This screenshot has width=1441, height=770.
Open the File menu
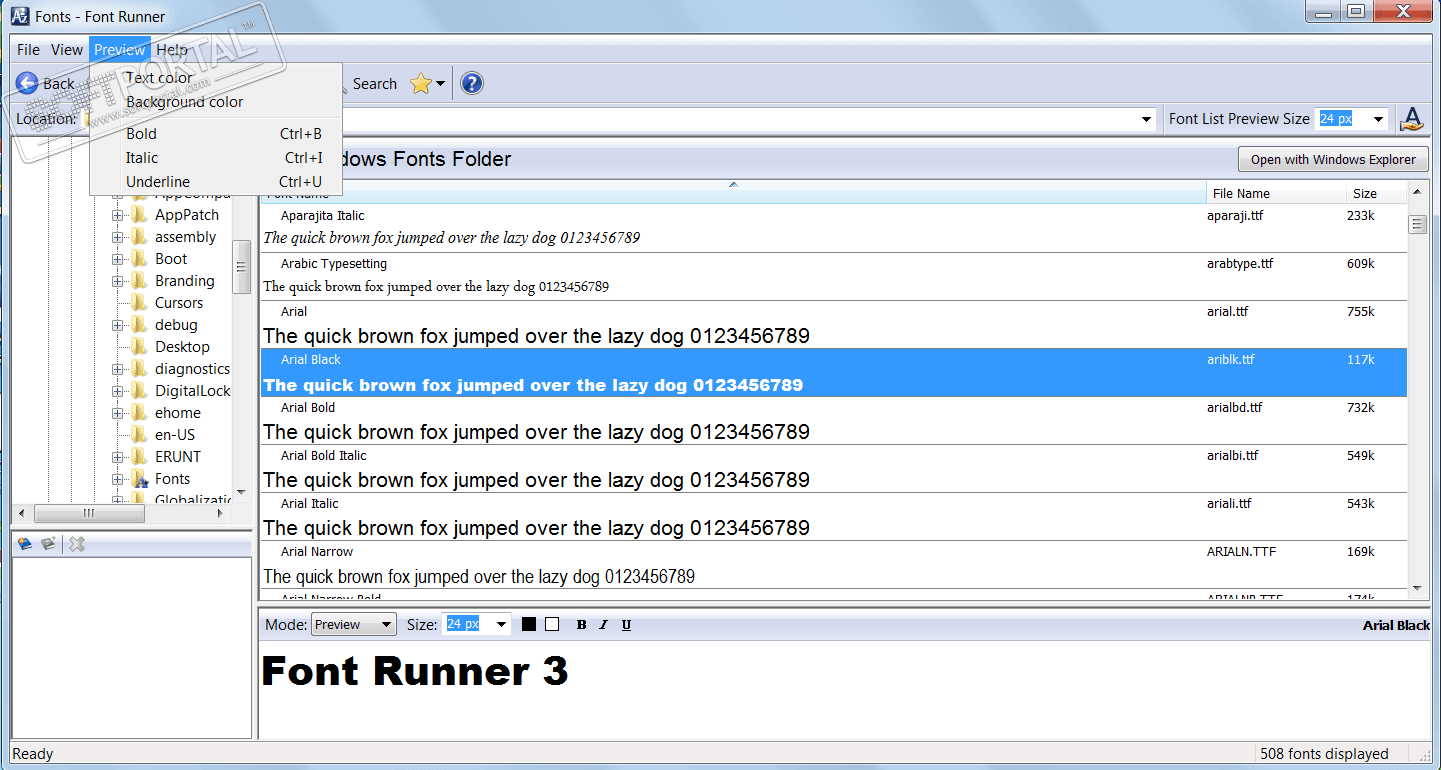[28, 49]
